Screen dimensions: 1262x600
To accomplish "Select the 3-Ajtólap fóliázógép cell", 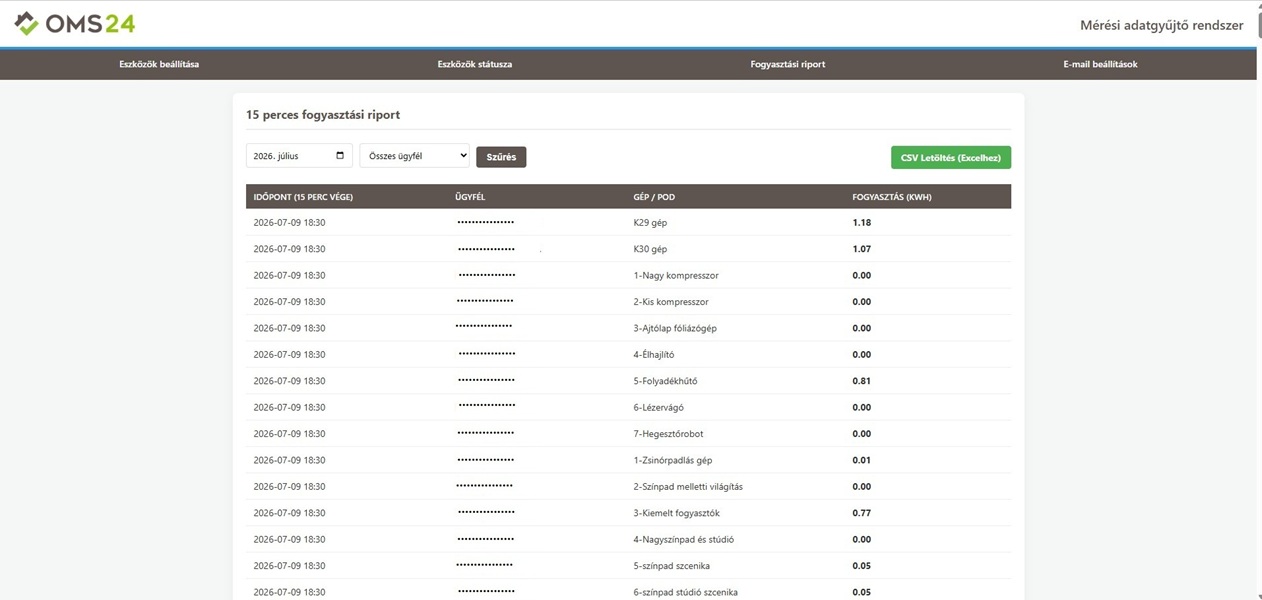I will coord(675,328).
